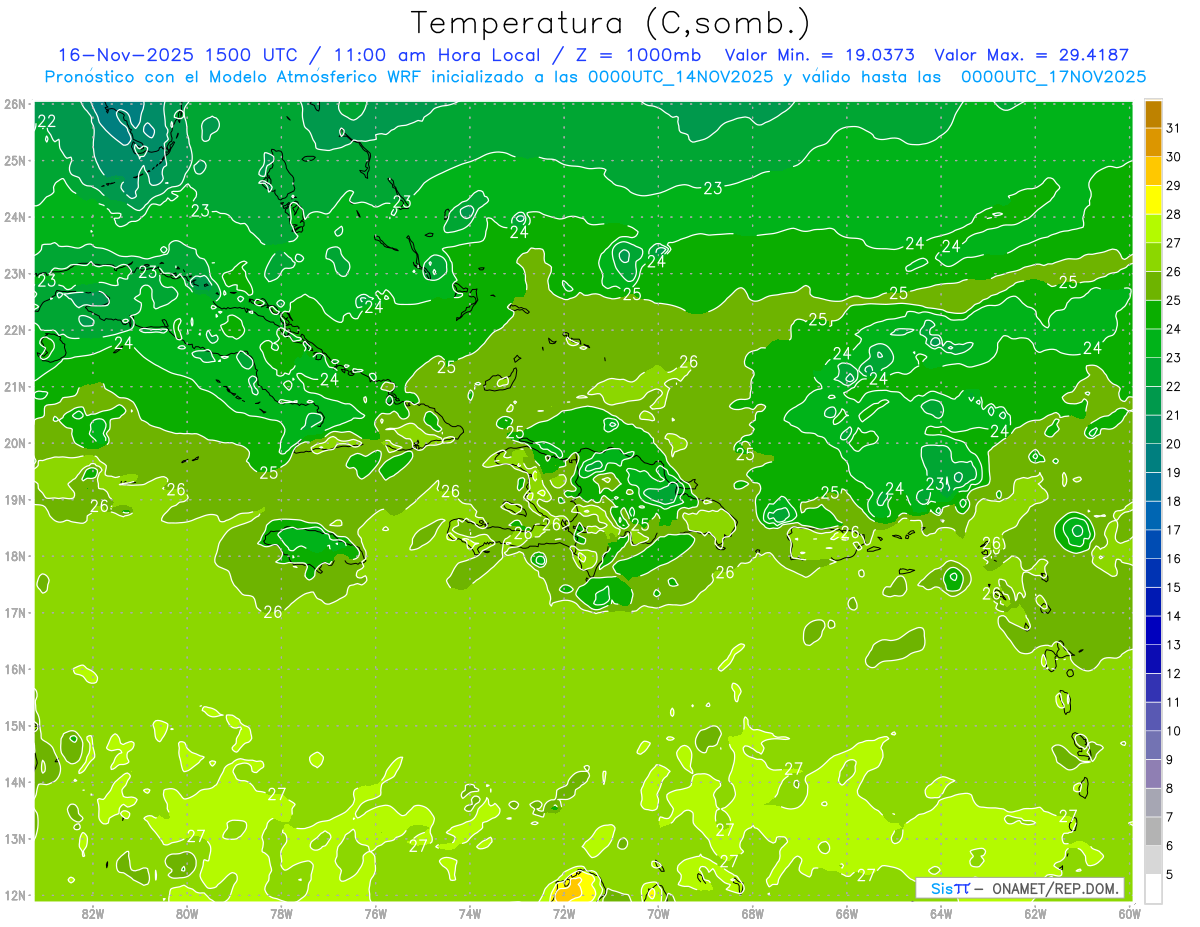The width and height of the screenshot is (1200, 927).
Task: Click the color scale label 29
Action: click(x=1174, y=185)
